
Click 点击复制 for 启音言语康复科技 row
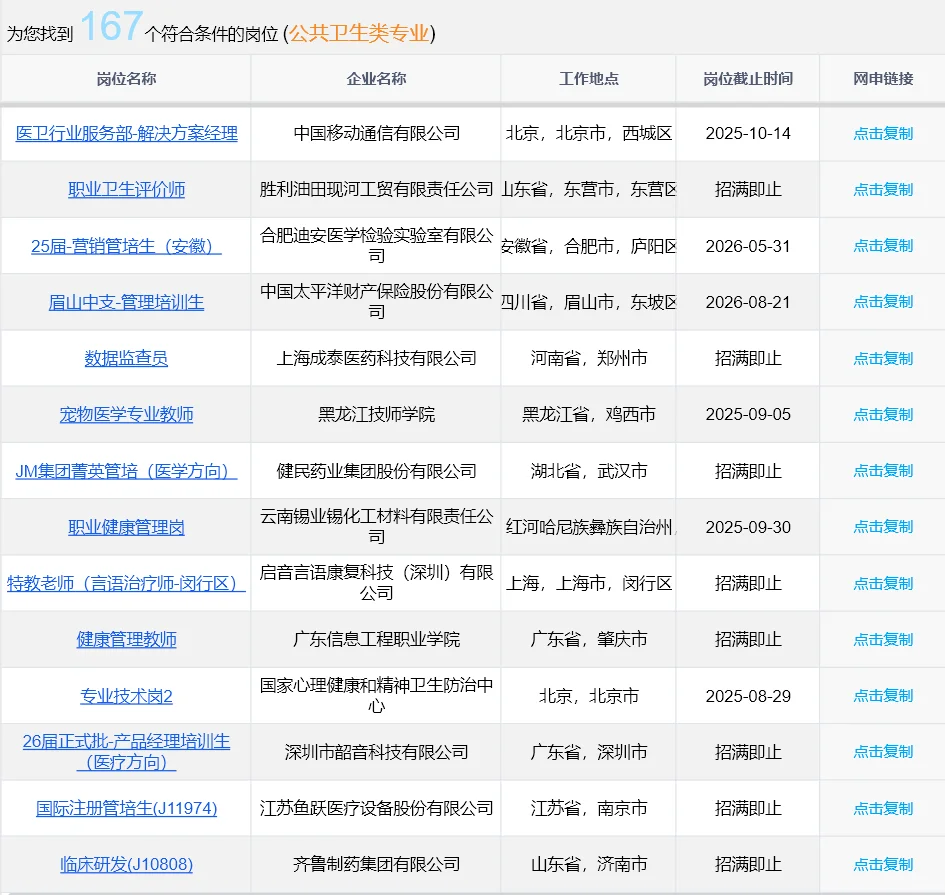point(884,583)
